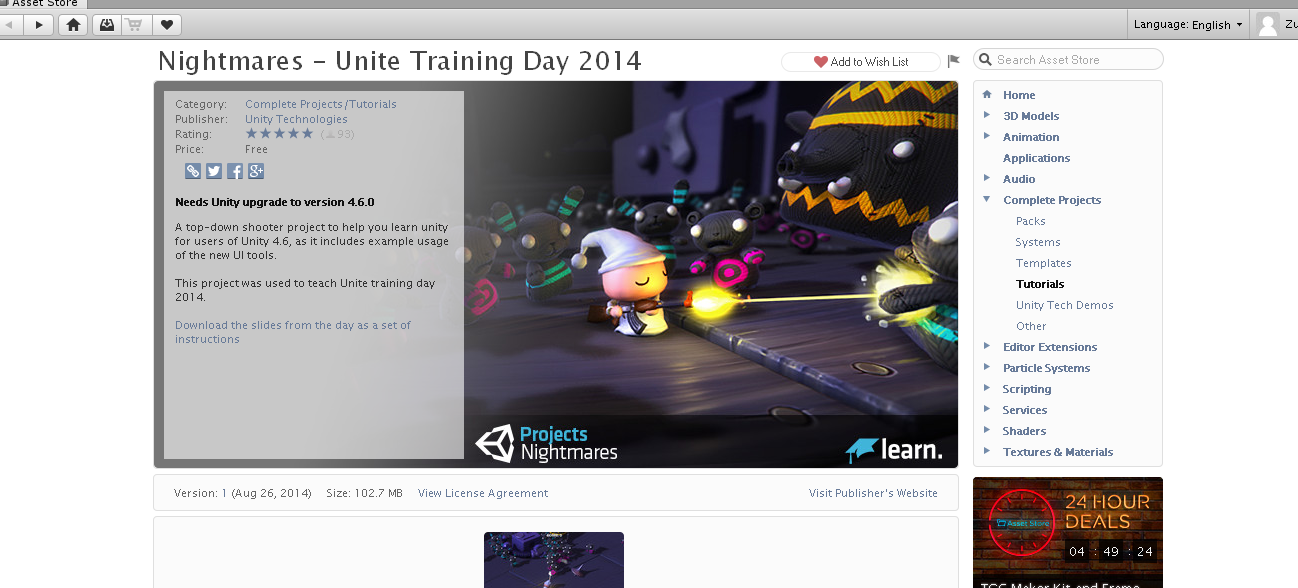
Task: Switch to the Asset Store tab
Action: (42, 4)
